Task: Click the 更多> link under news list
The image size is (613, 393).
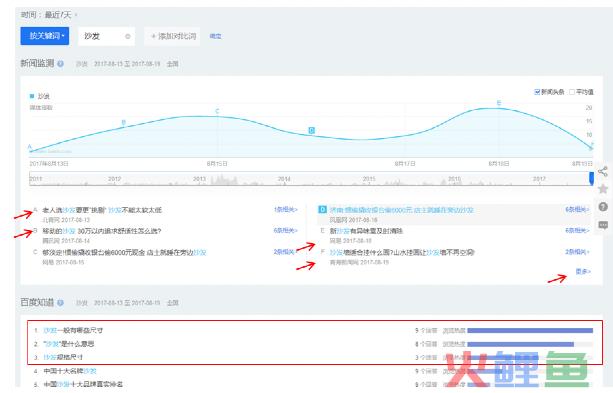Action: [583, 271]
